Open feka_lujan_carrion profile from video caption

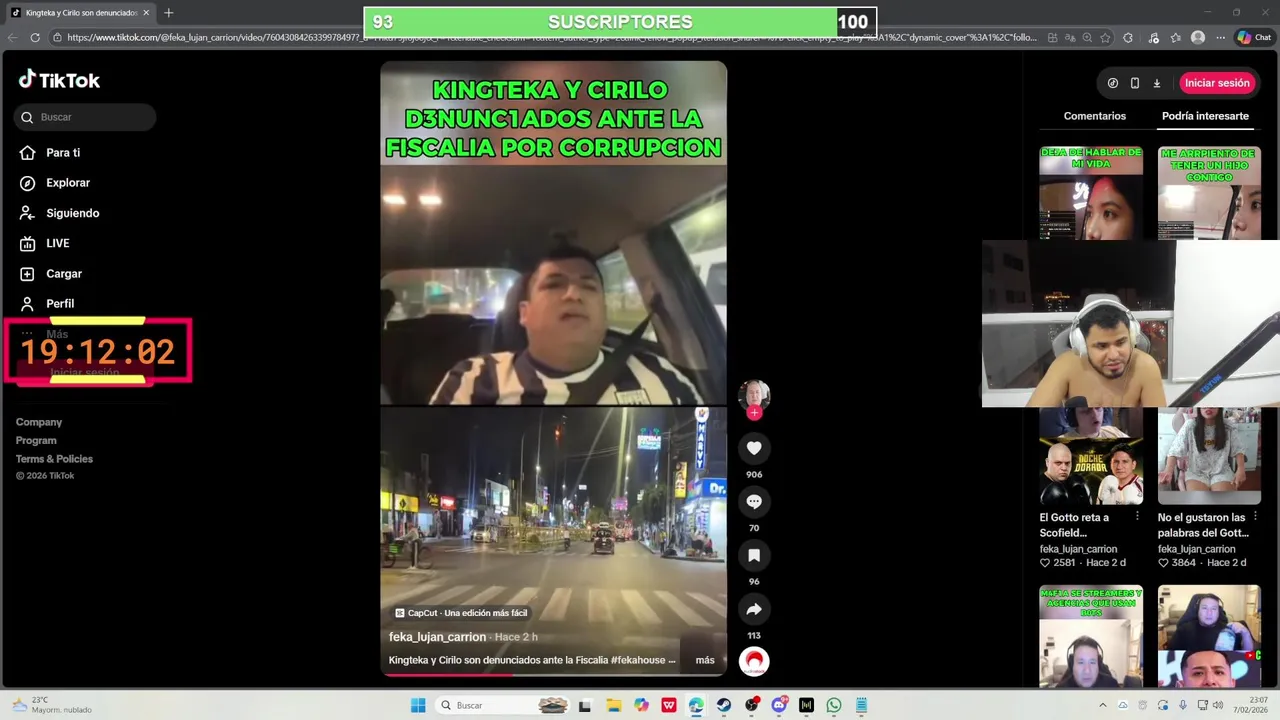pyautogui.click(x=437, y=637)
